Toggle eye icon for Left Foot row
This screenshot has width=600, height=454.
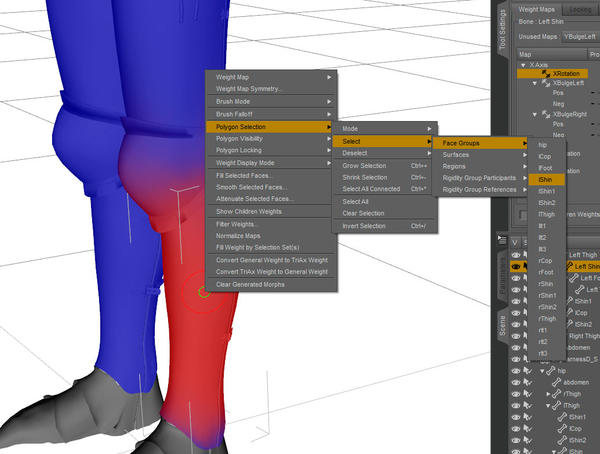tap(516, 278)
